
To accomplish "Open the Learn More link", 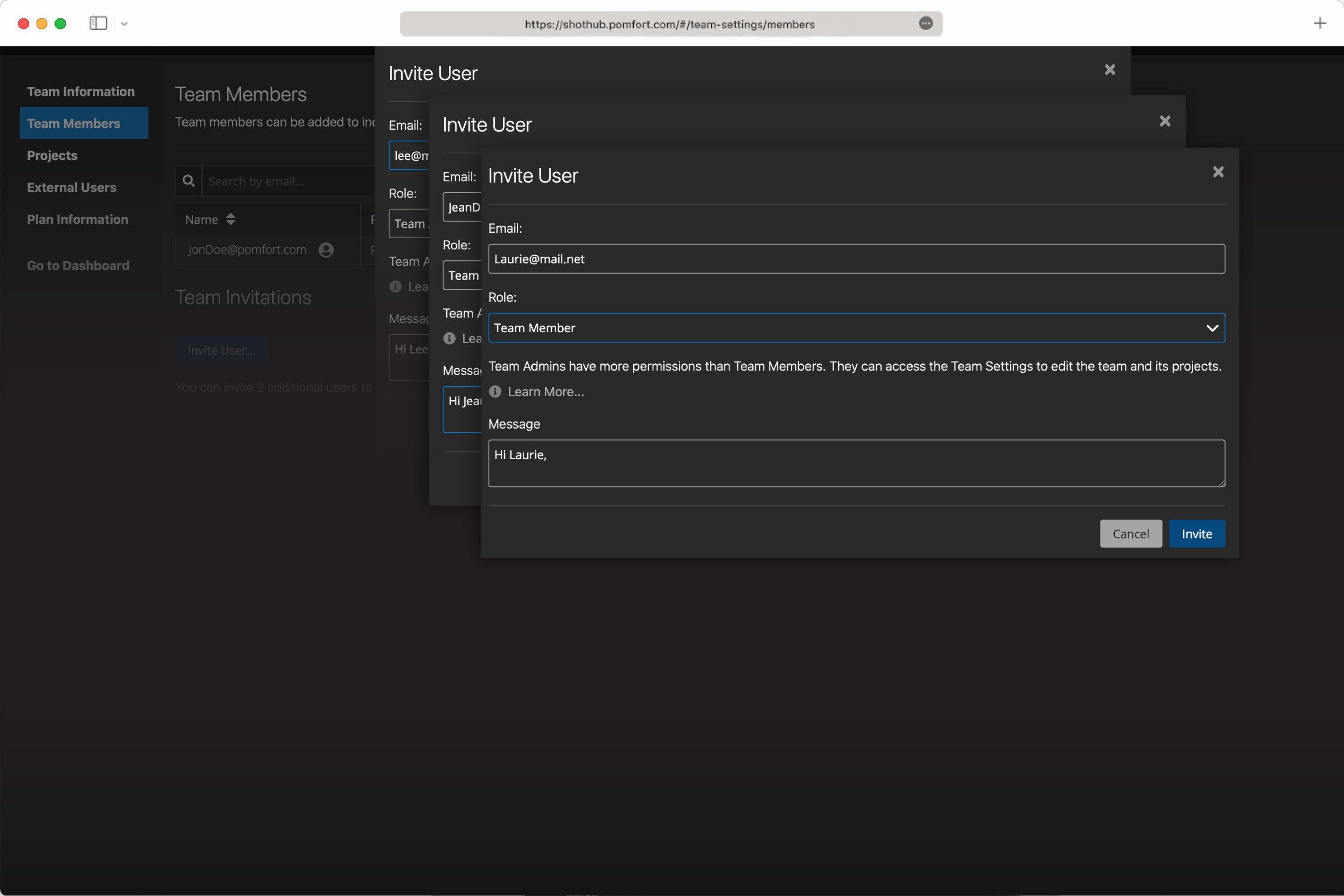I will pyautogui.click(x=545, y=391).
